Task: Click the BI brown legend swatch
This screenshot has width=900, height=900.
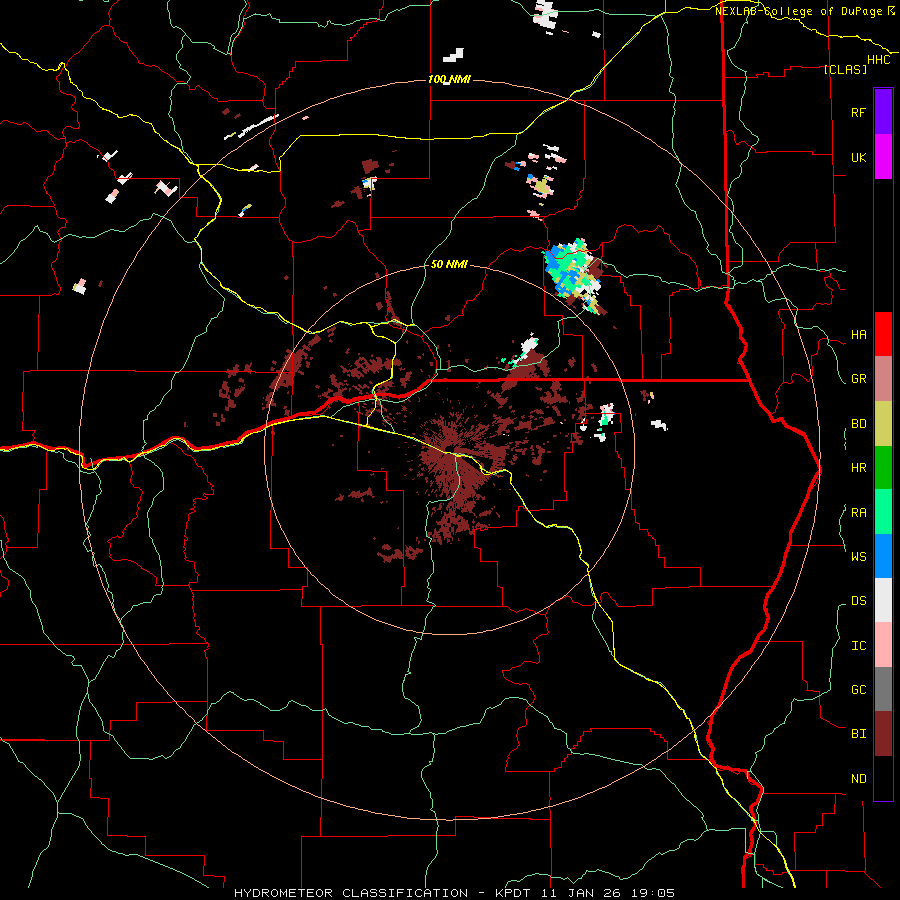Action: point(883,734)
